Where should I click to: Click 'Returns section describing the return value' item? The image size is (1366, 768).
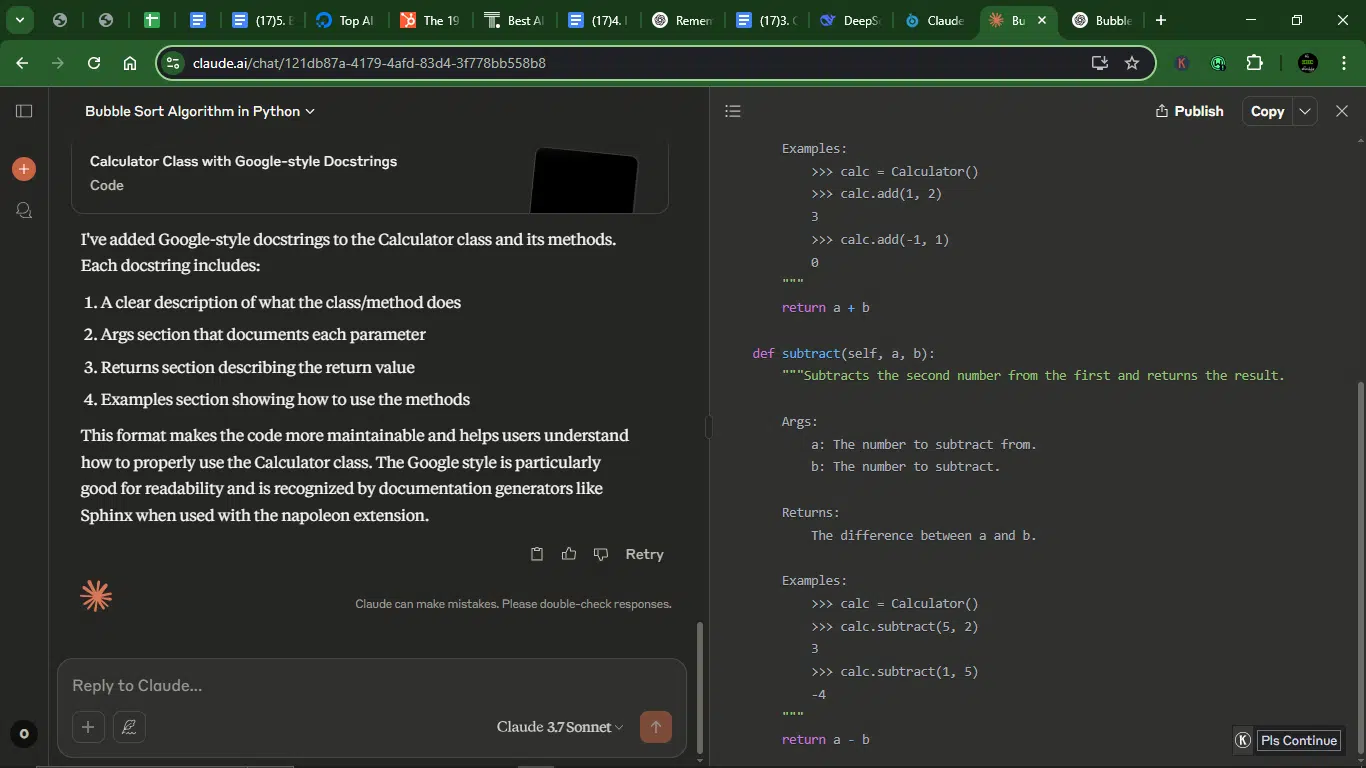click(x=258, y=367)
